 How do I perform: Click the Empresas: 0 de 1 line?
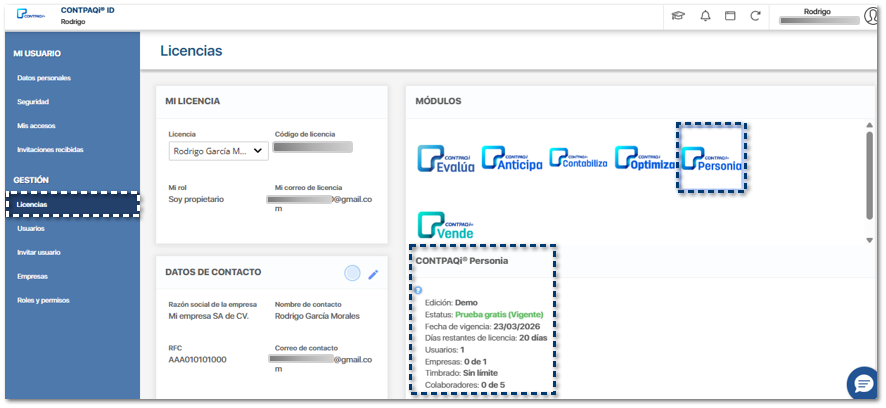pos(455,362)
